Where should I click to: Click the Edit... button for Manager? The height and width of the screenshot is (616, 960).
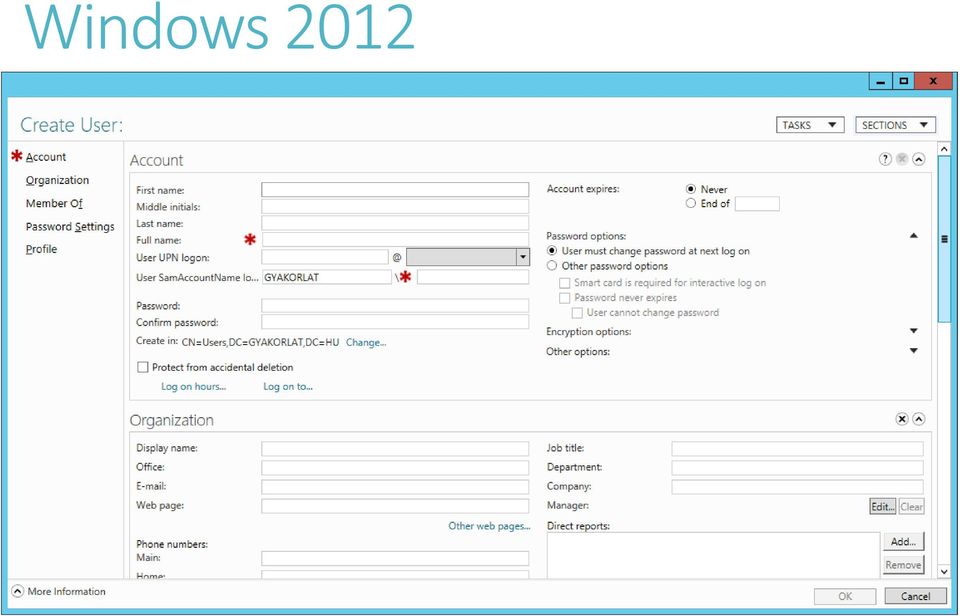883,506
